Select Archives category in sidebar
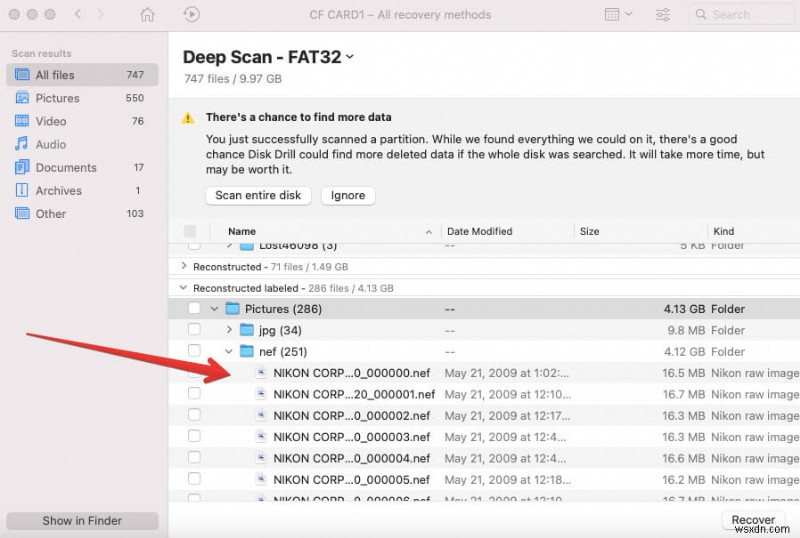 (x=82, y=190)
